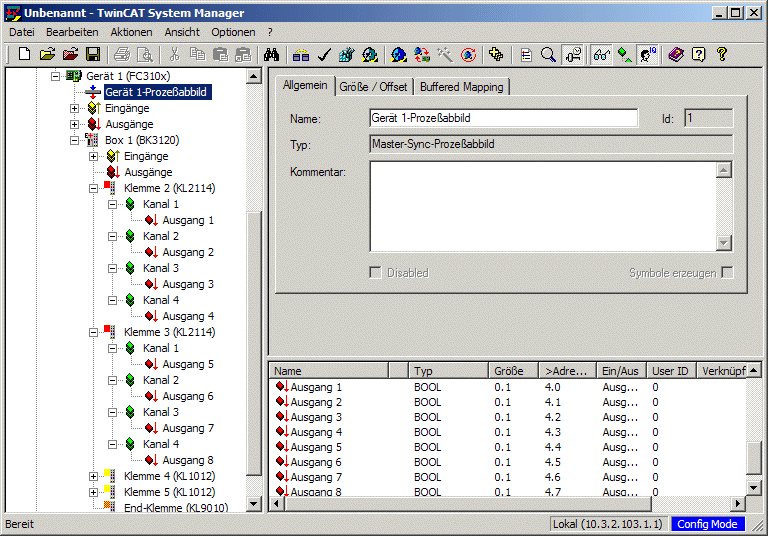Viewport: 768px width, 536px height.
Task: Switch to the Buffered Mapping tab
Action: click(461, 87)
